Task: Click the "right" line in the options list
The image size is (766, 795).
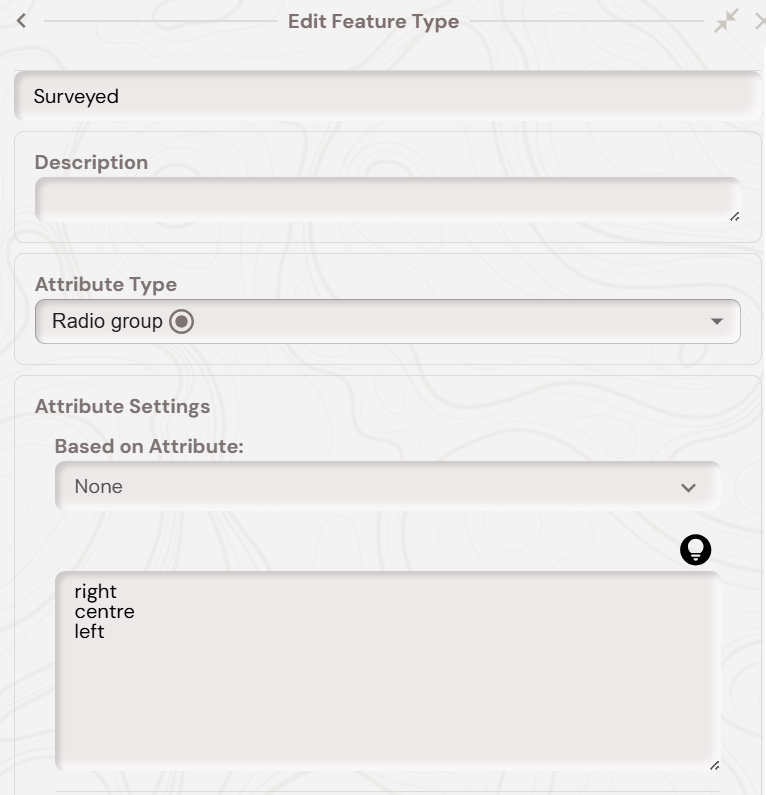Action: (95, 591)
